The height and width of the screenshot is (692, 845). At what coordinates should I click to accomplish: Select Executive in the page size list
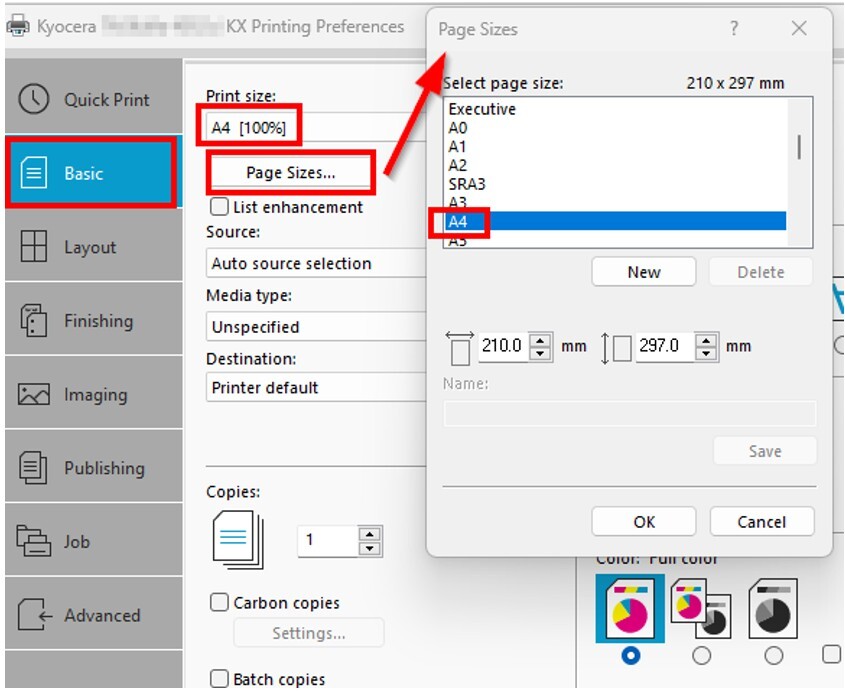coord(617,109)
